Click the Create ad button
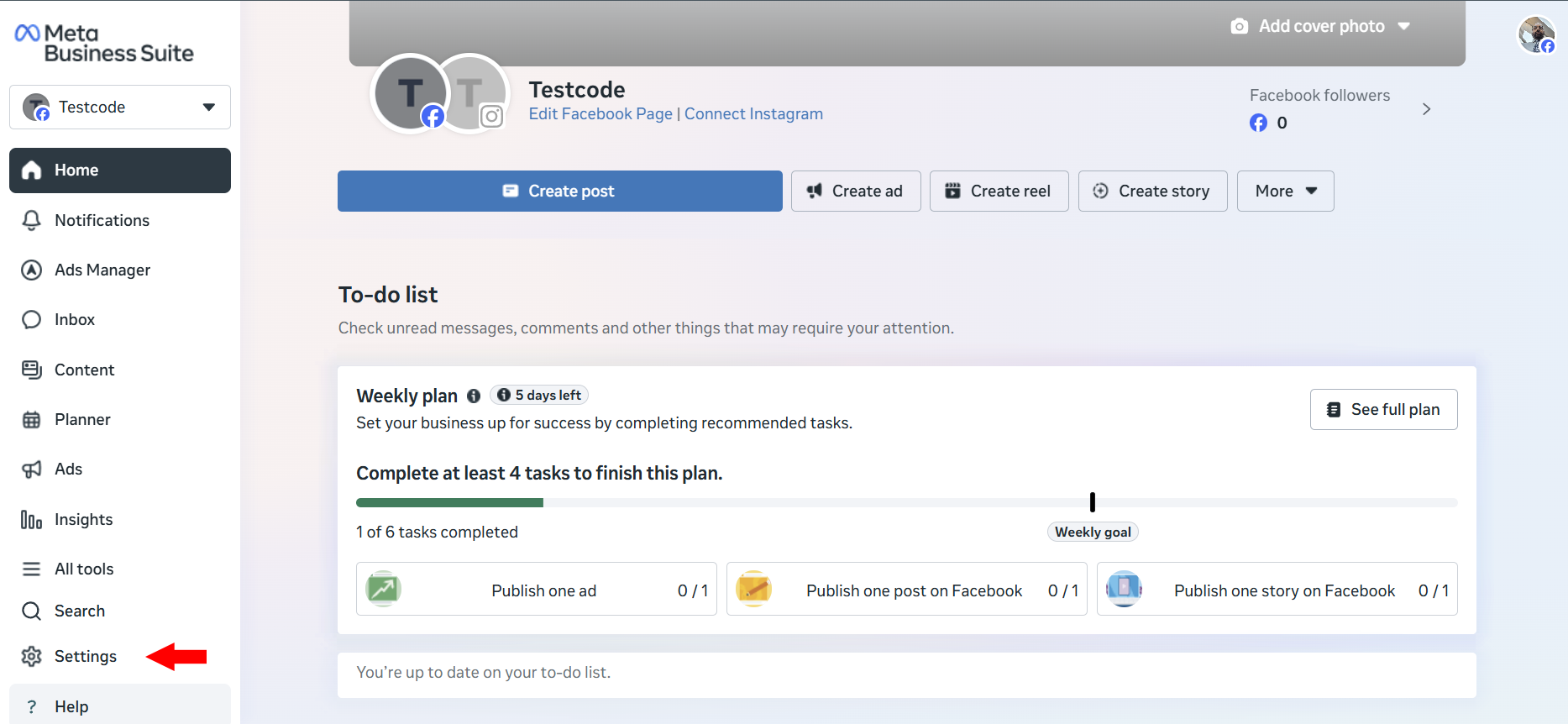This screenshot has height=724, width=1568. [856, 191]
